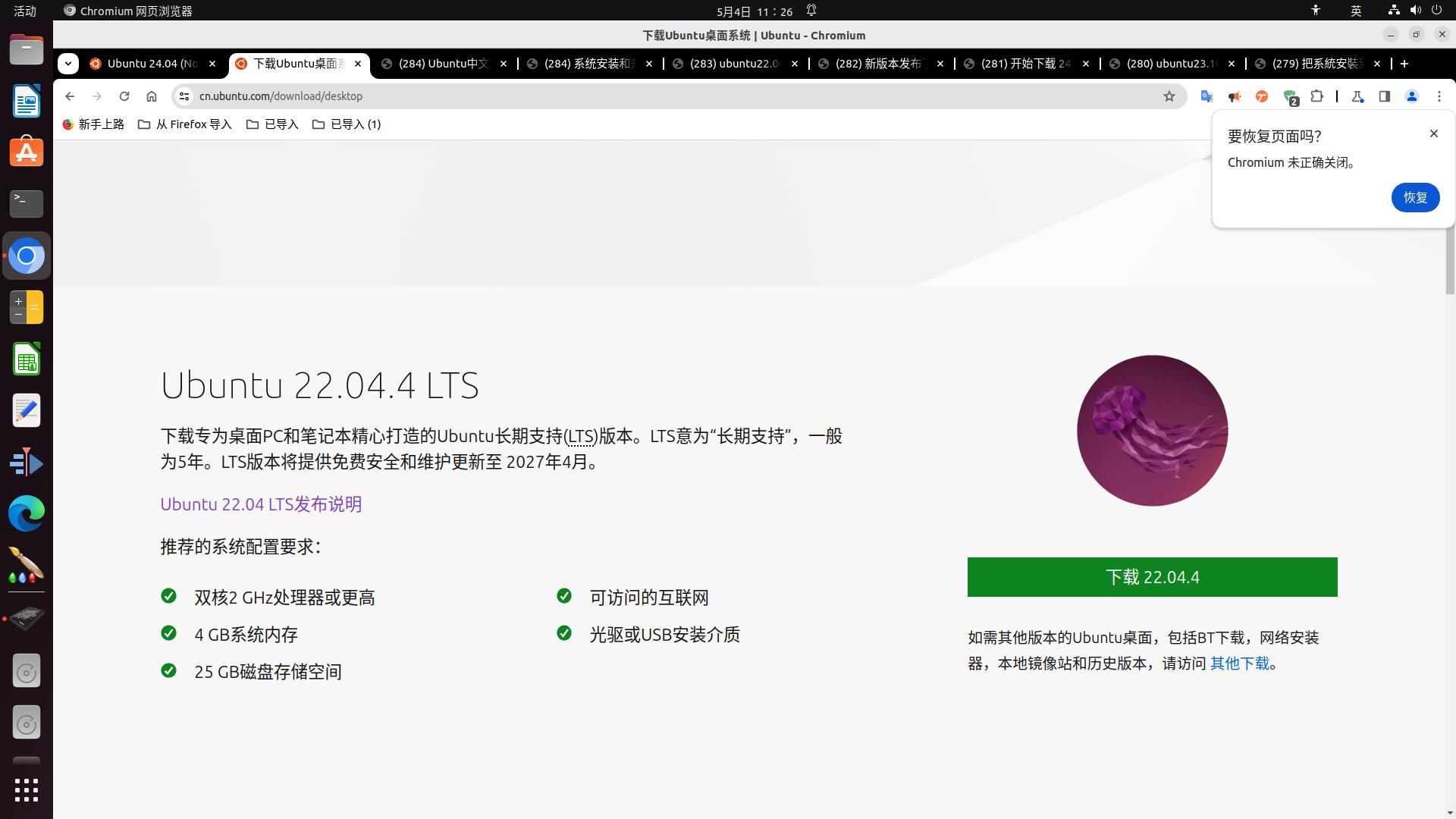Open the Extensions puzzle menu
The width and height of the screenshot is (1456, 819).
click(1317, 96)
